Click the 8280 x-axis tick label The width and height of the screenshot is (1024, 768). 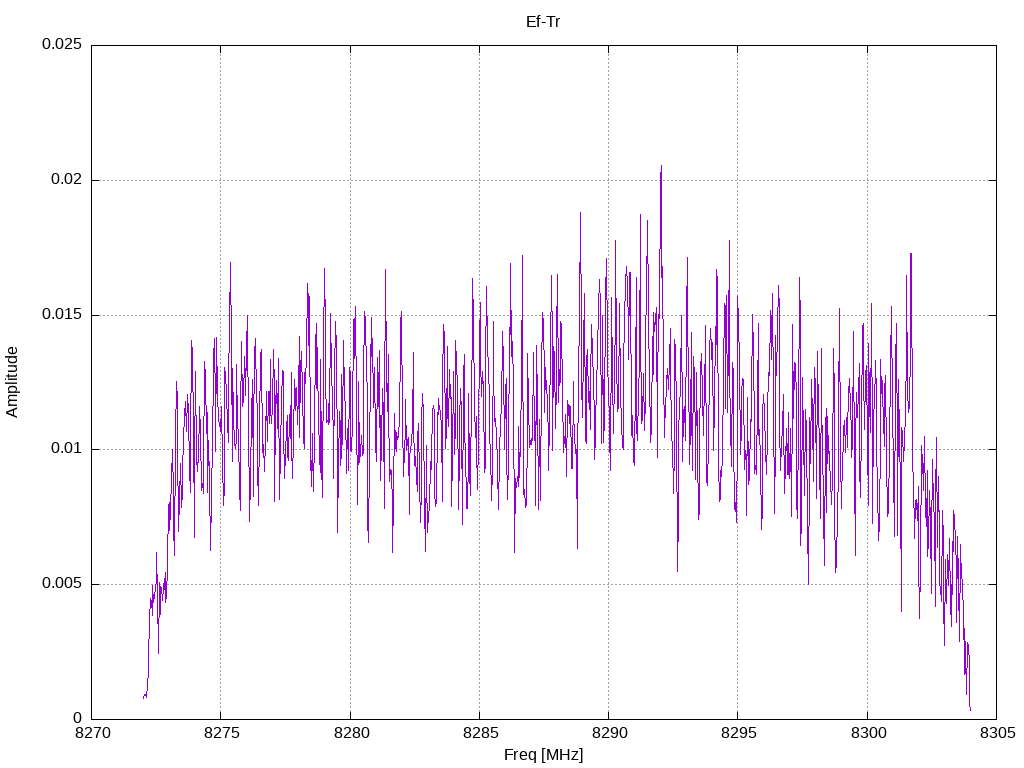351,733
